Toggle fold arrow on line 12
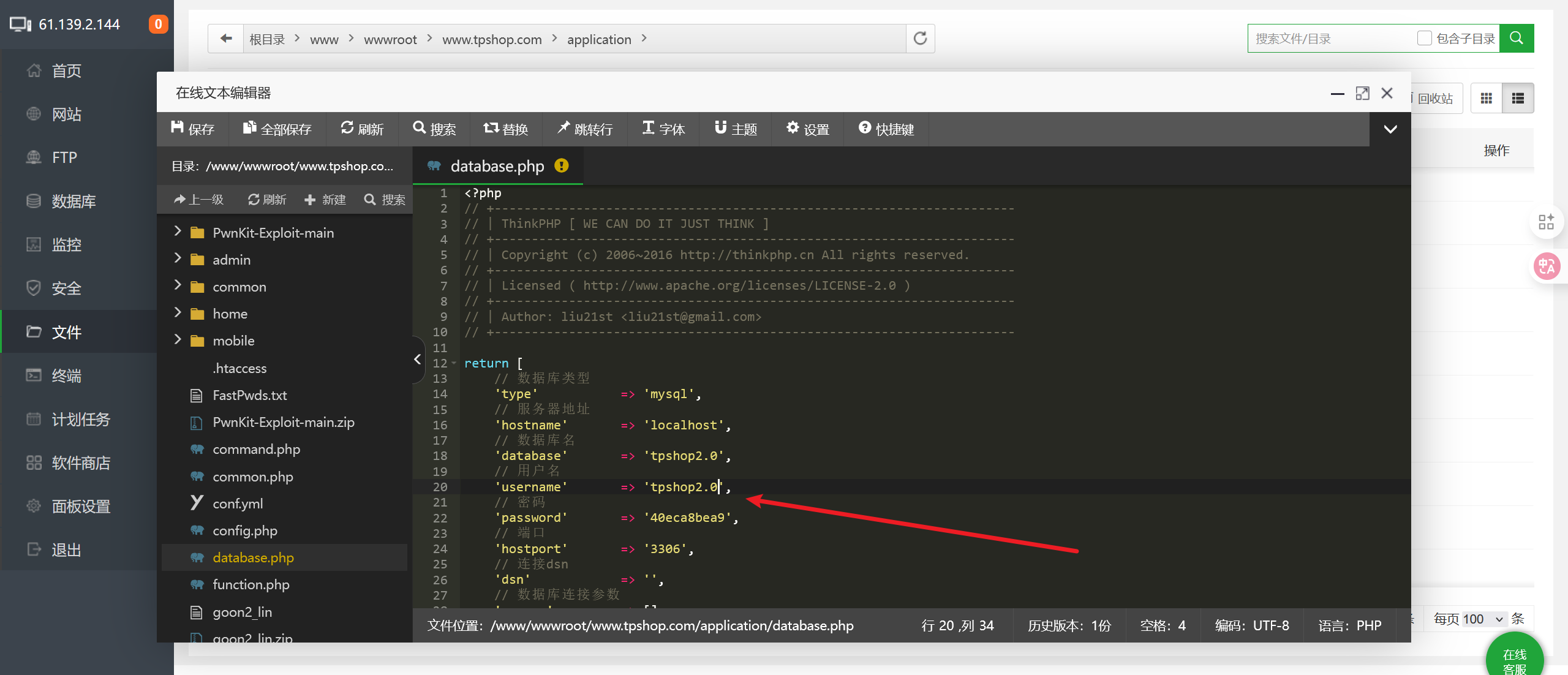 coord(454,363)
